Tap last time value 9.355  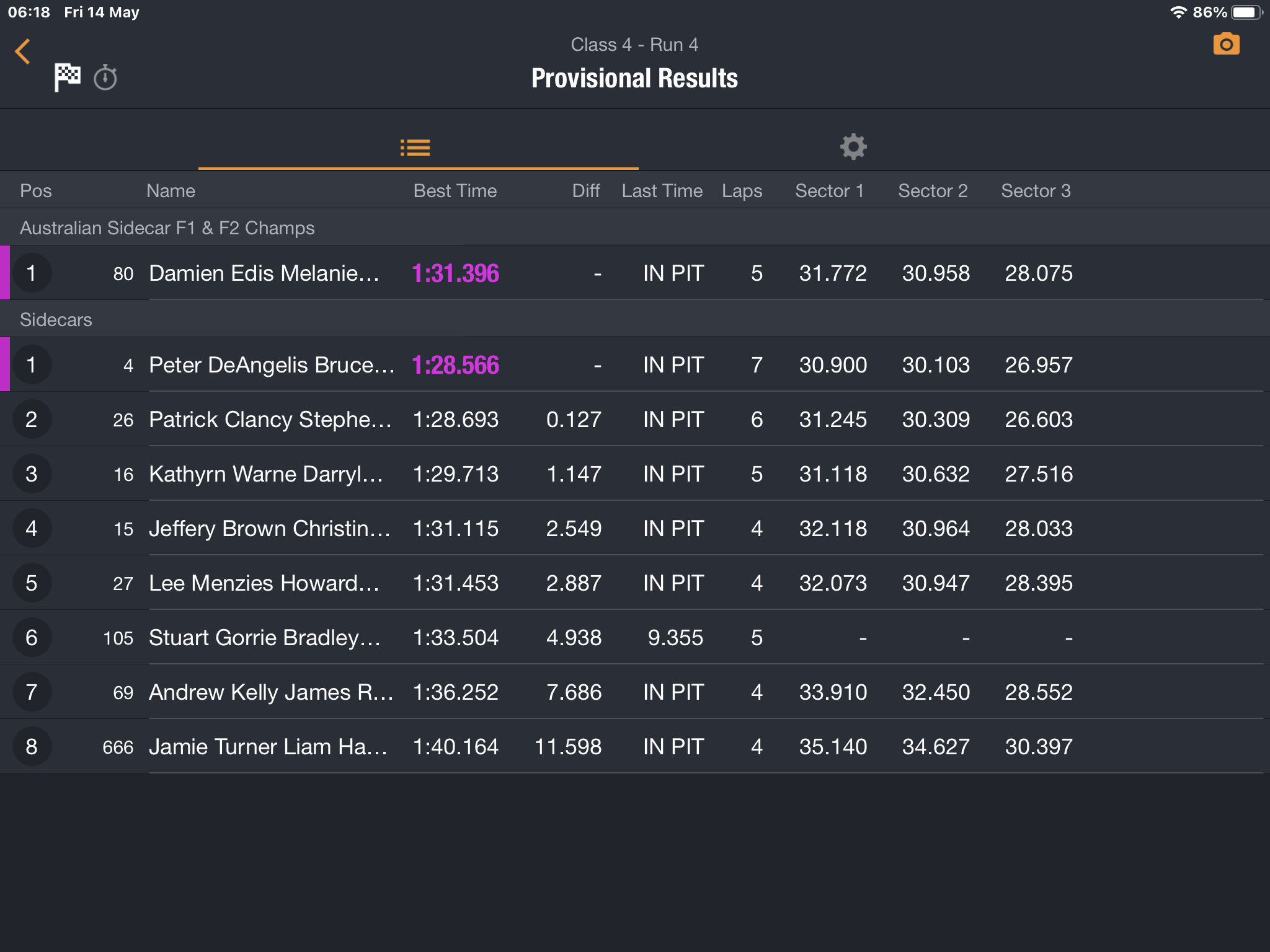(675, 638)
